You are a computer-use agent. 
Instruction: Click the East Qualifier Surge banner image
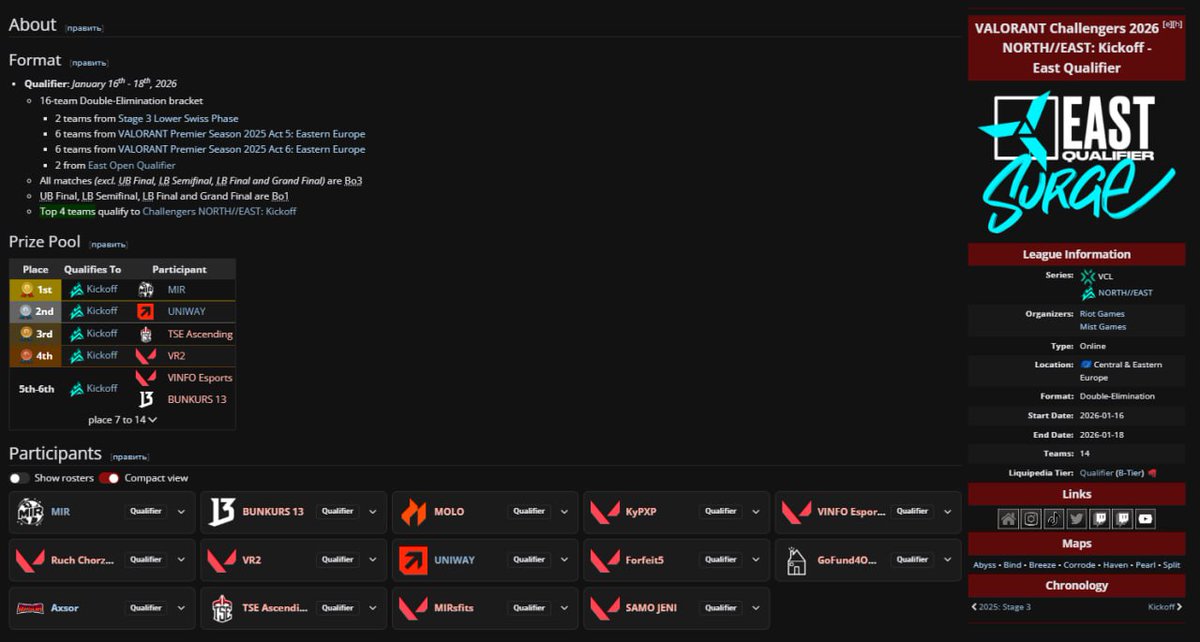click(x=1075, y=162)
